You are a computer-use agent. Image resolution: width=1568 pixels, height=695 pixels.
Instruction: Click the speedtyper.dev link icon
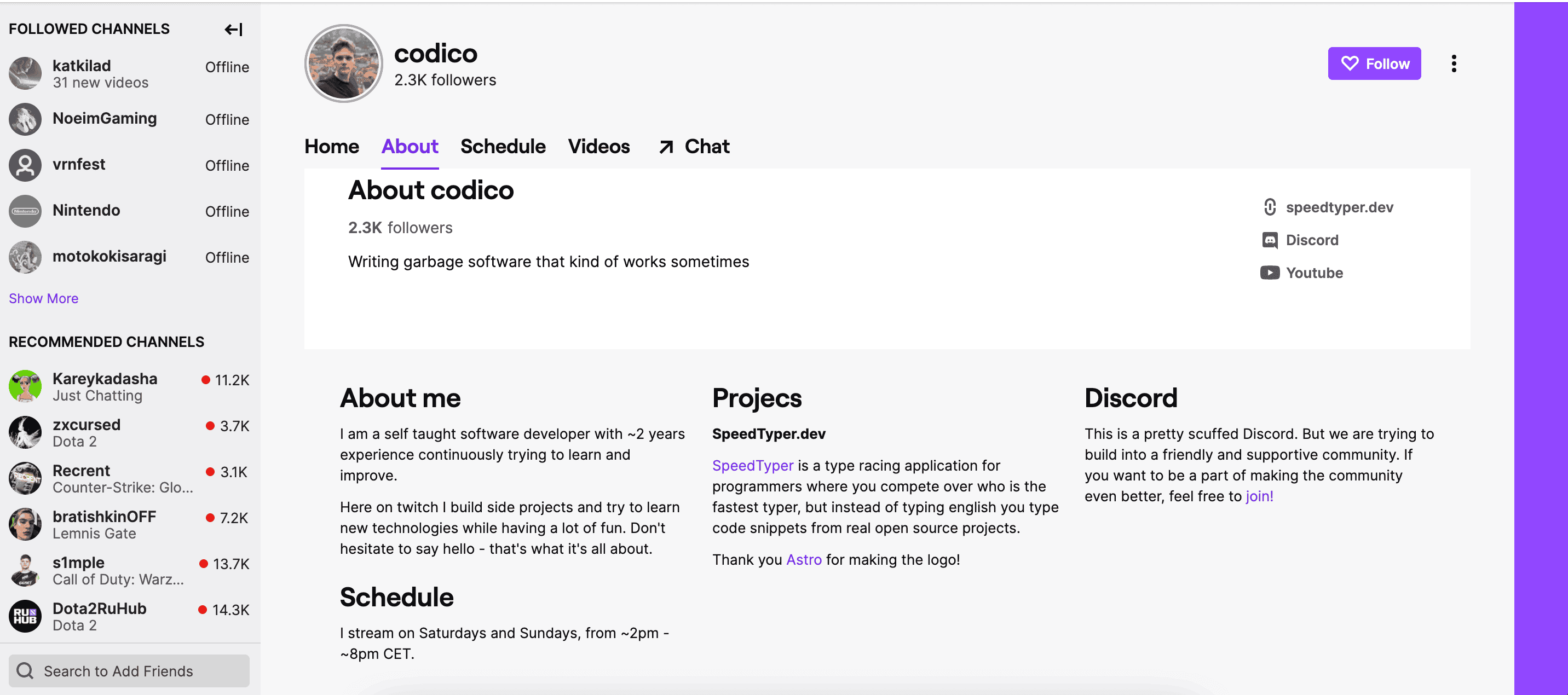point(1269,207)
